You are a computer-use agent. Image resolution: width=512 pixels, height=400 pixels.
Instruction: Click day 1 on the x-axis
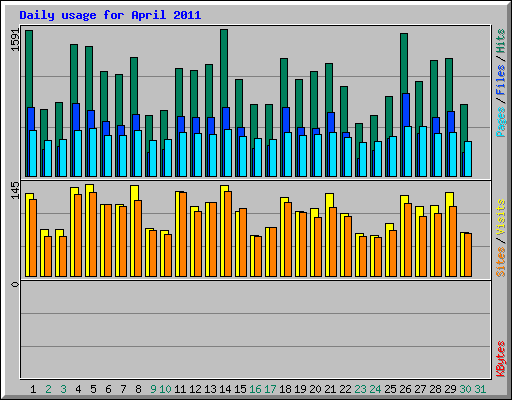click(x=33, y=389)
